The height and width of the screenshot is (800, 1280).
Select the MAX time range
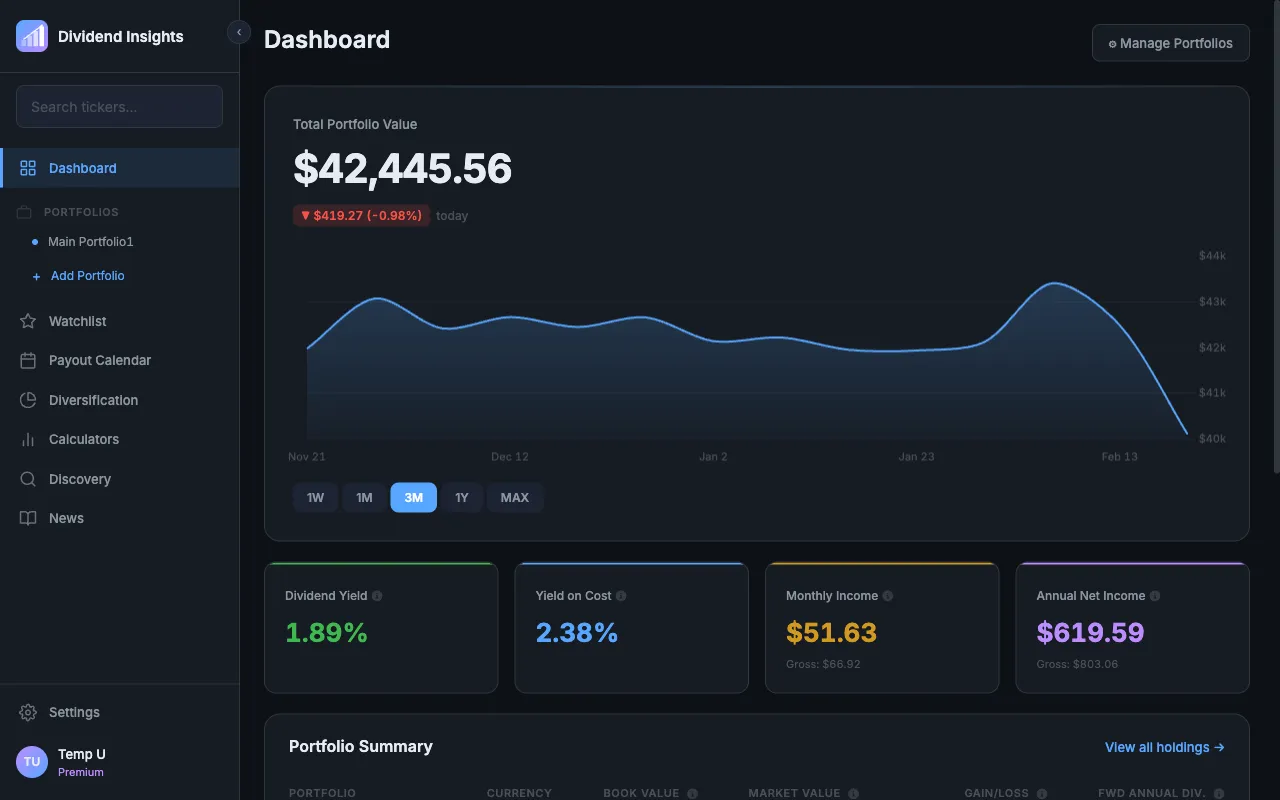515,497
